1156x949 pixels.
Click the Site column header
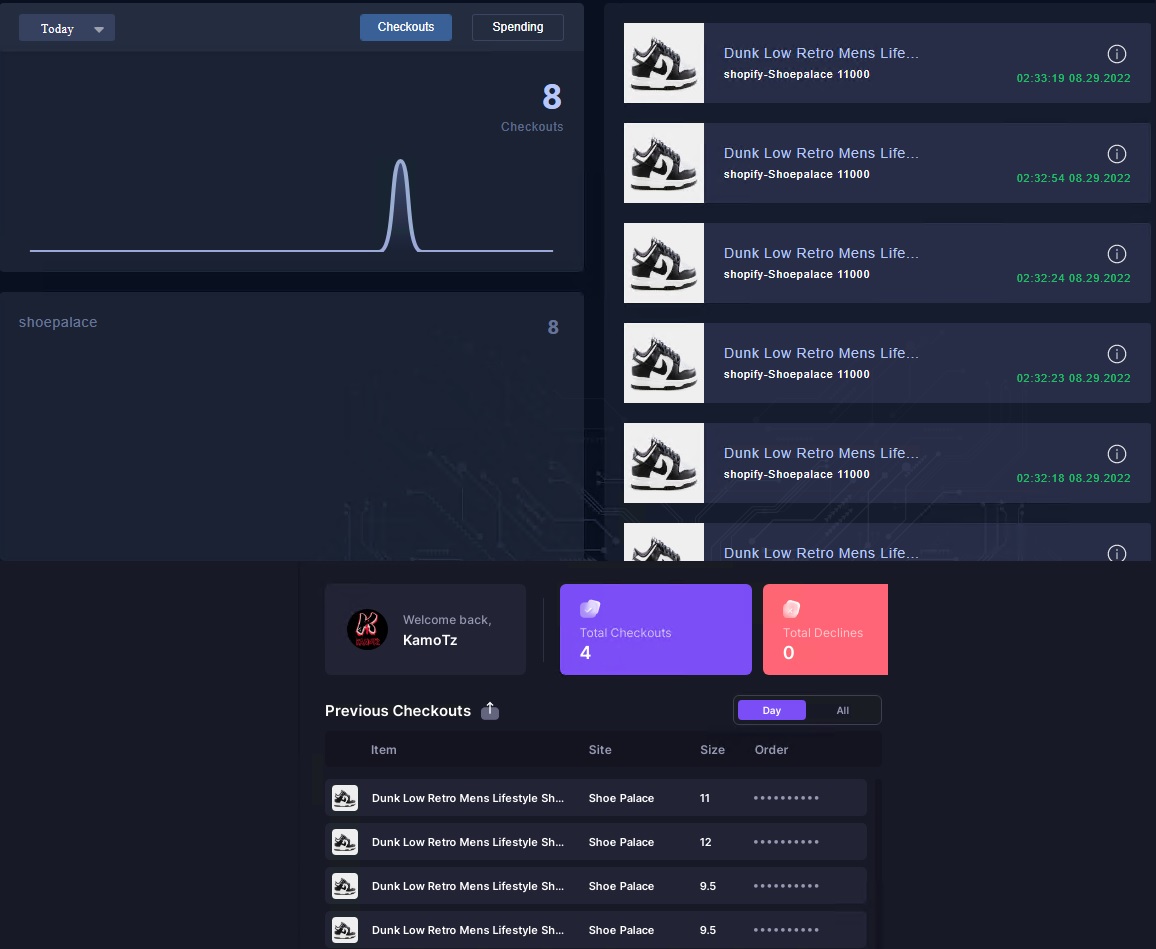click(x=599, y=749)
